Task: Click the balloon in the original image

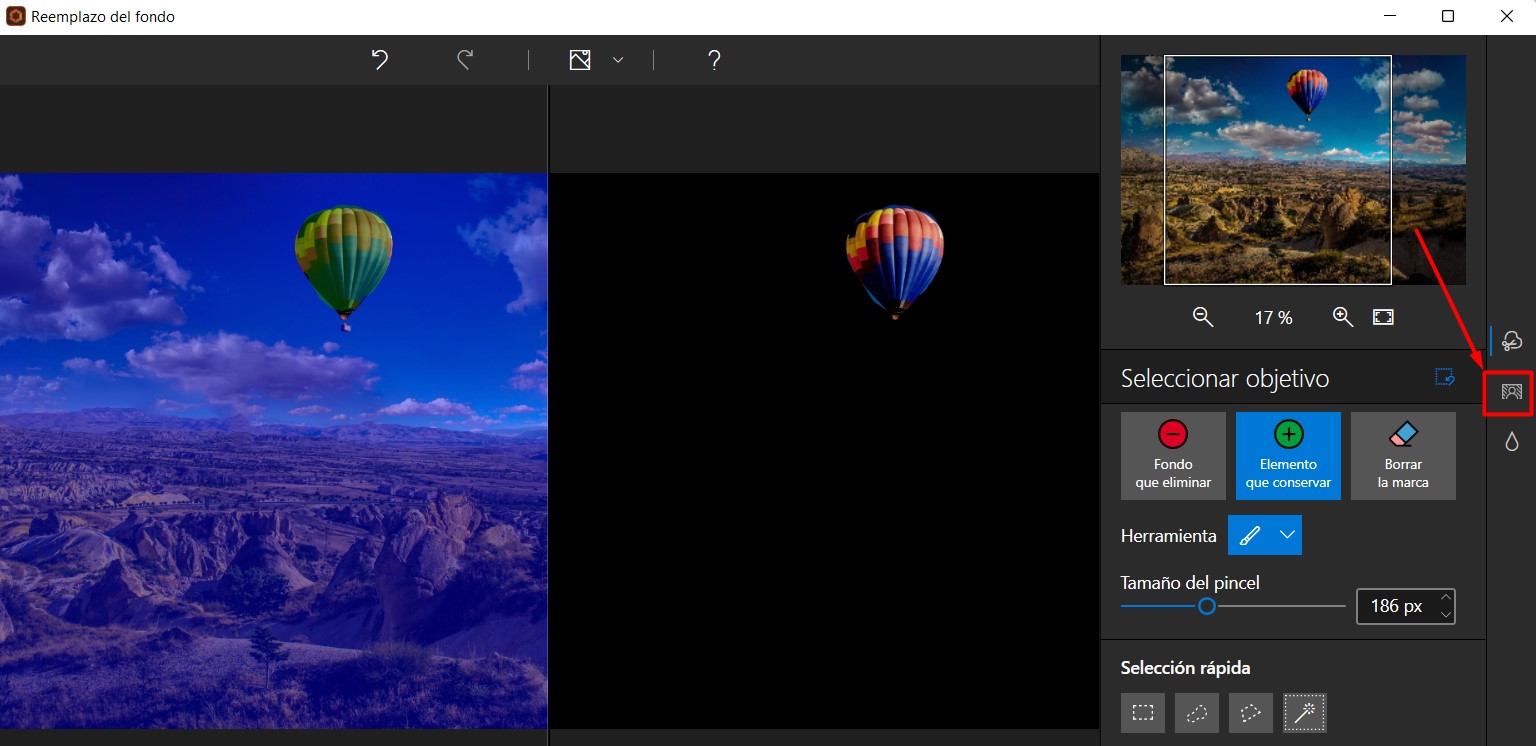Action: [x=344, y=267]
